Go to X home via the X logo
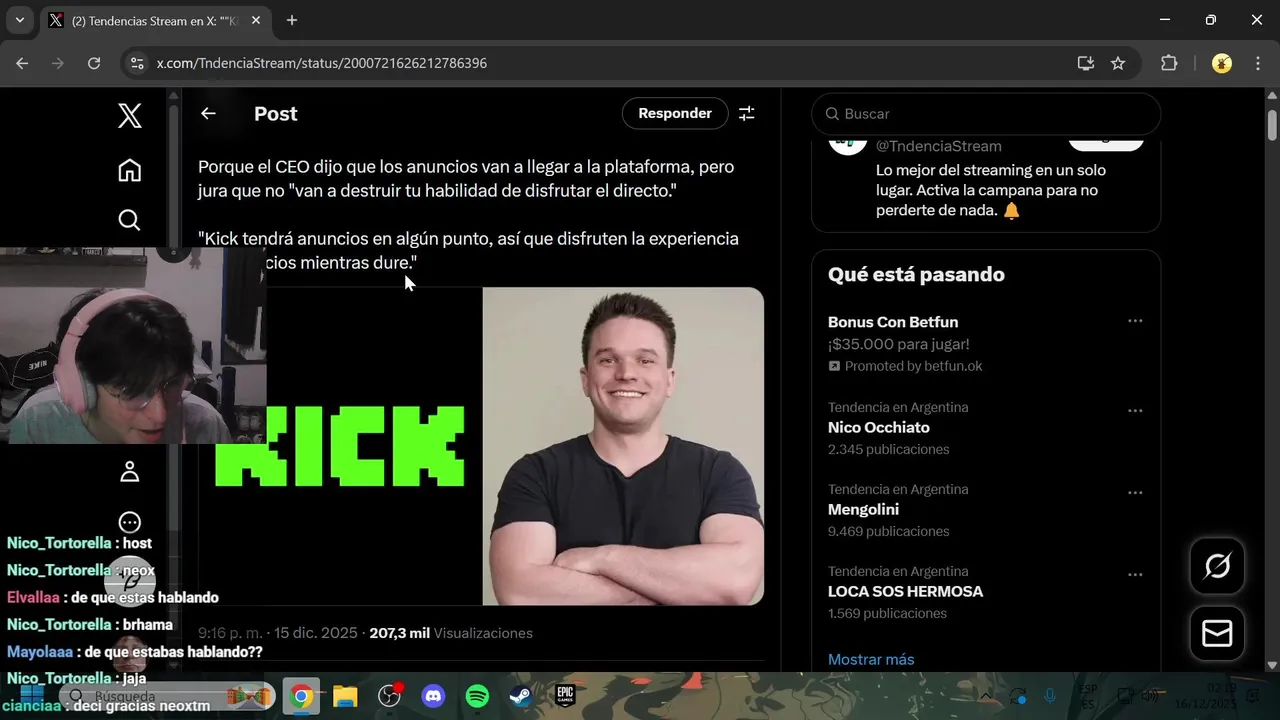The width and height of the screenshot is (1280, 720). tap(130, 115)
